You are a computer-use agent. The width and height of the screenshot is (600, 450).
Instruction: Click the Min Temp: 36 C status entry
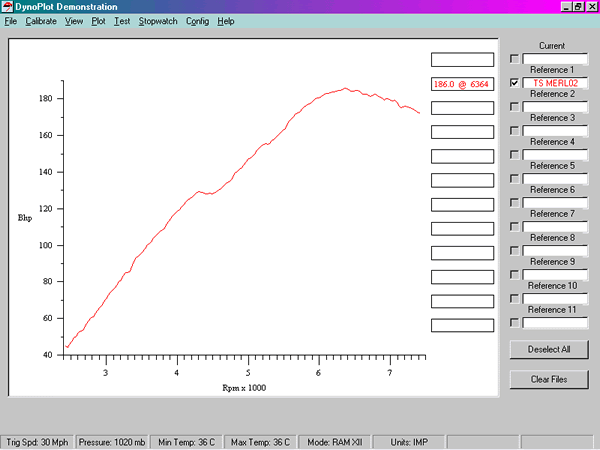coord(186,442)
